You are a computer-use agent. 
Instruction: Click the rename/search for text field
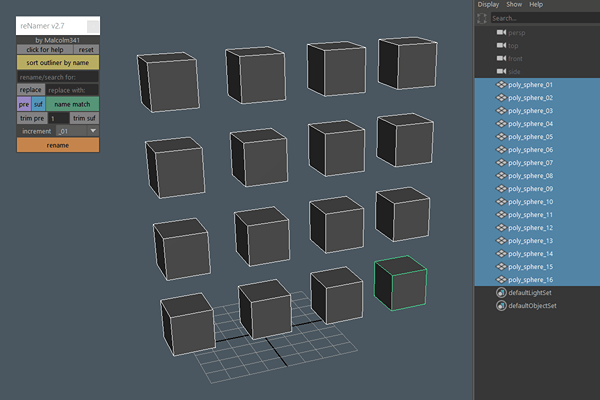point(58,76)
